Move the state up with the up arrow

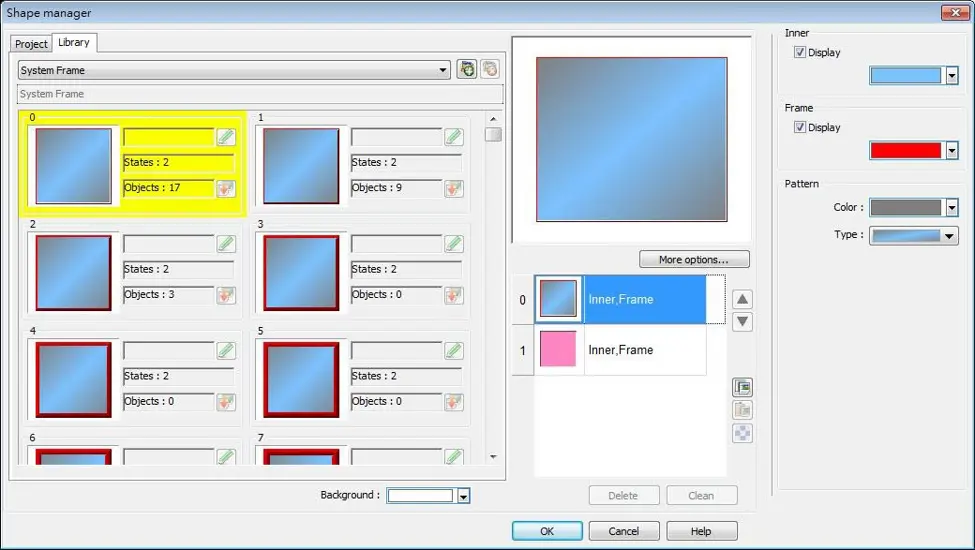(x=742, y=300)
